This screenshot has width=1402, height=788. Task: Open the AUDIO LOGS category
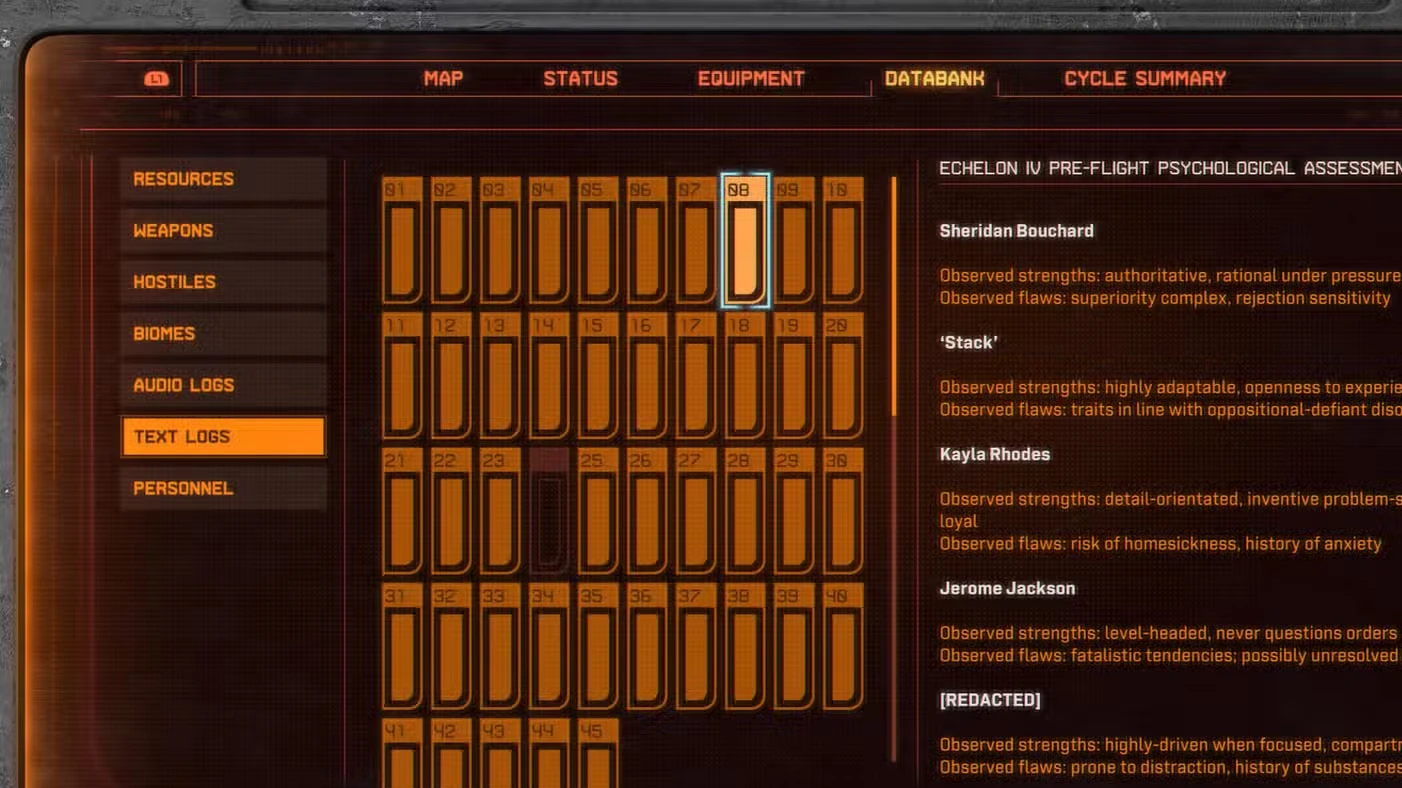tap(224, 385)
